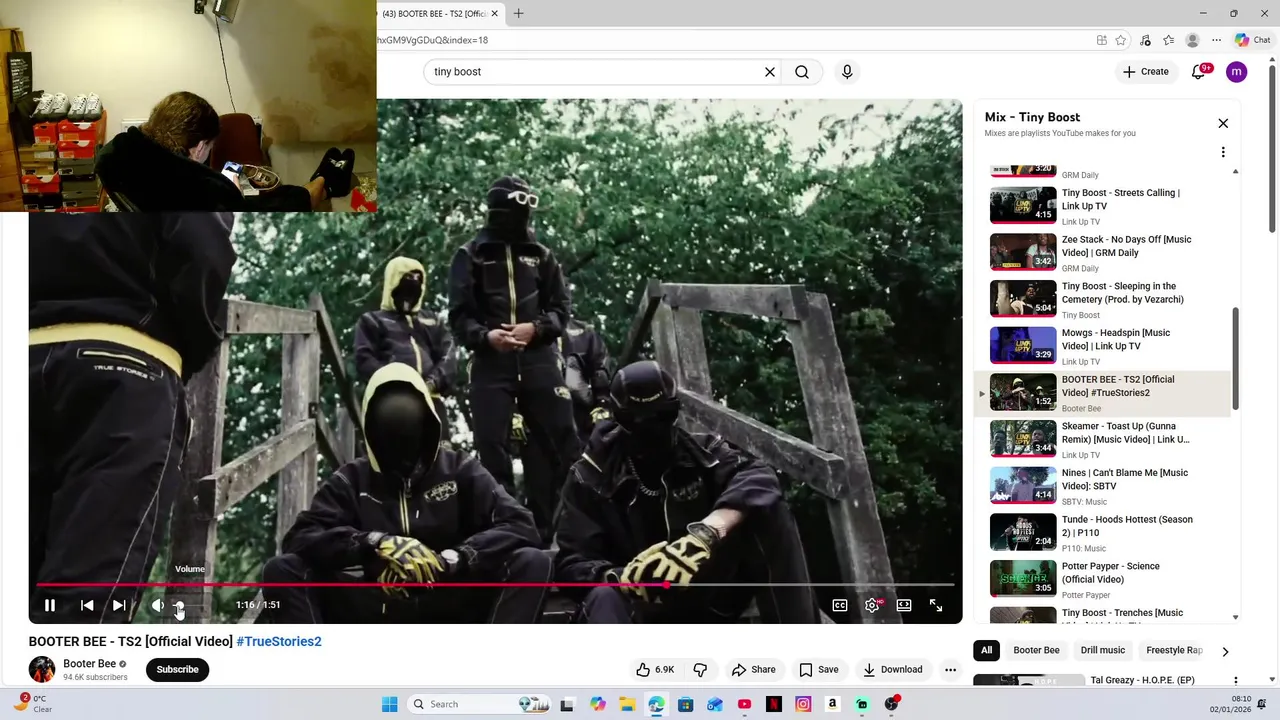Open the Windows Start menu
Image resolution: width=1280 pixels, height=720 pixels.
(x=390, y=704)
